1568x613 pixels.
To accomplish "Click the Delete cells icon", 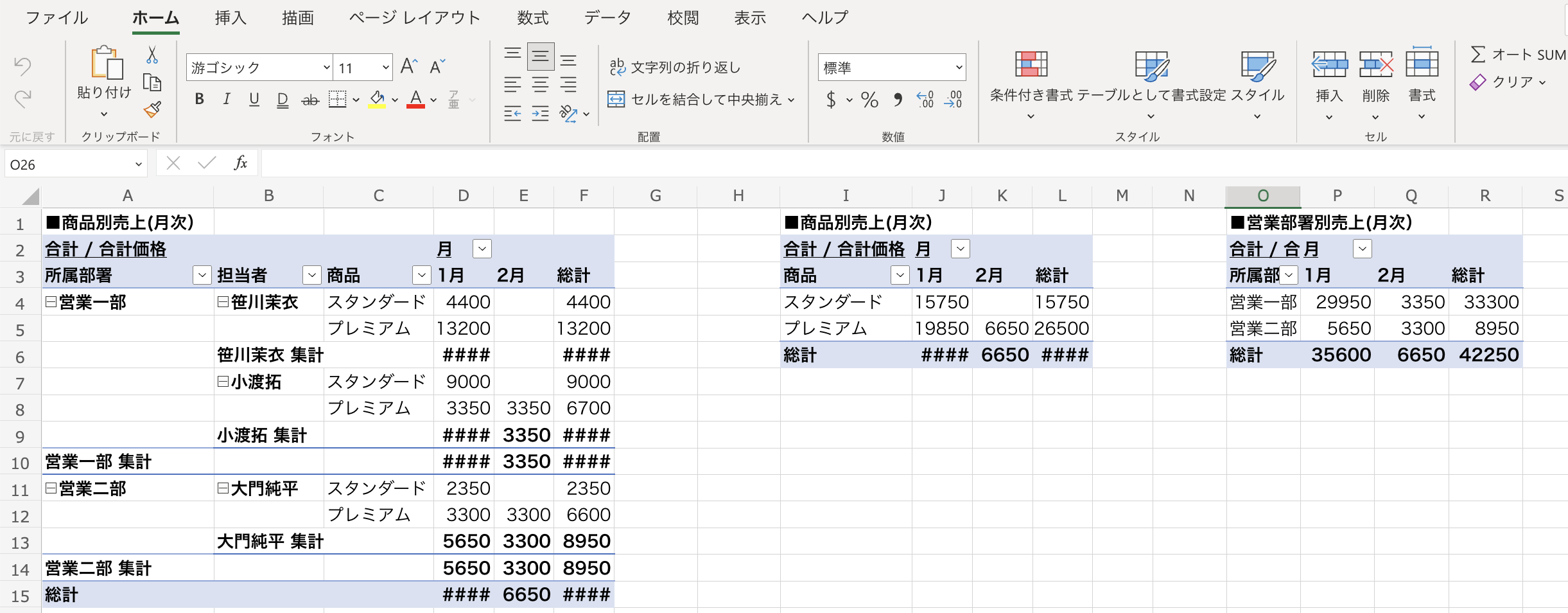I will [1376, 64].
